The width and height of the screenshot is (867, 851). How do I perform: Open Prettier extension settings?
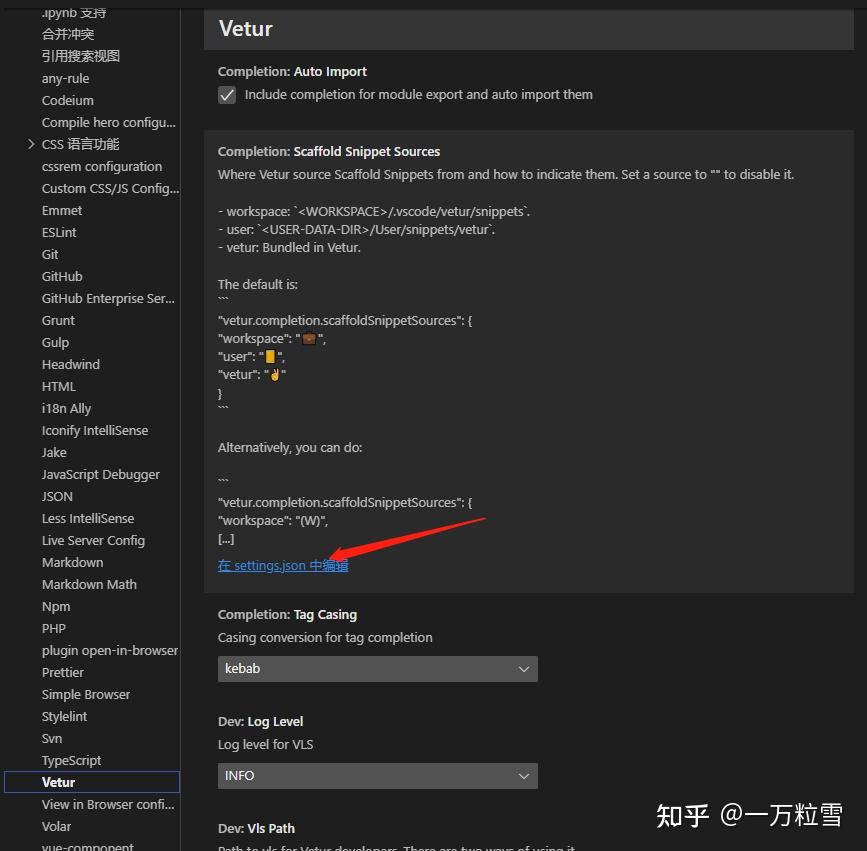point(62,672)
